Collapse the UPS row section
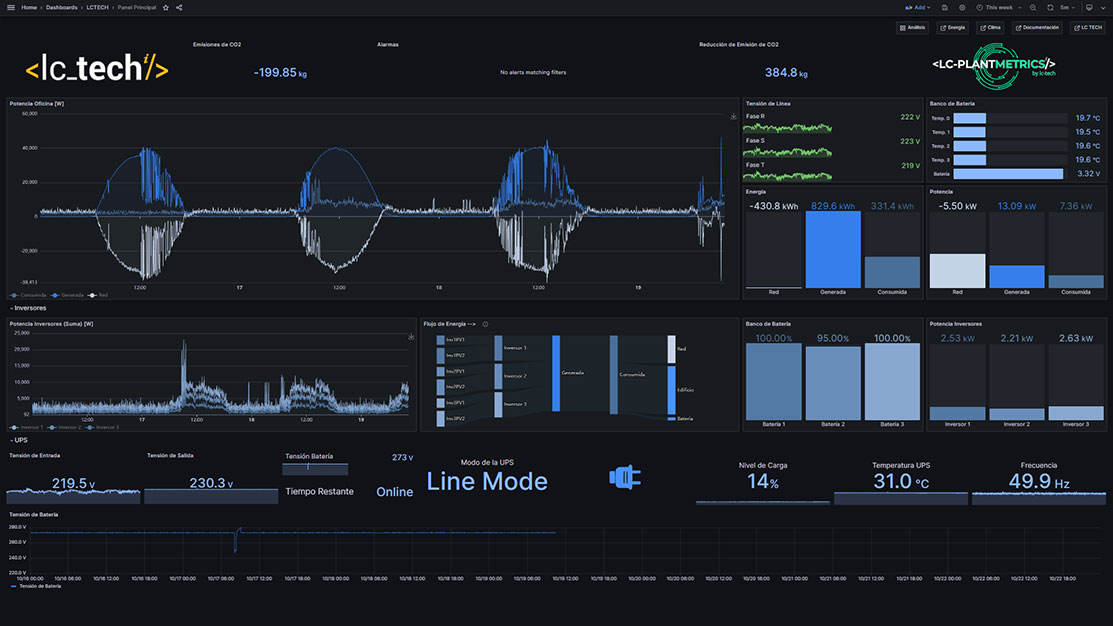1113x626 pixels. [20, 440]
